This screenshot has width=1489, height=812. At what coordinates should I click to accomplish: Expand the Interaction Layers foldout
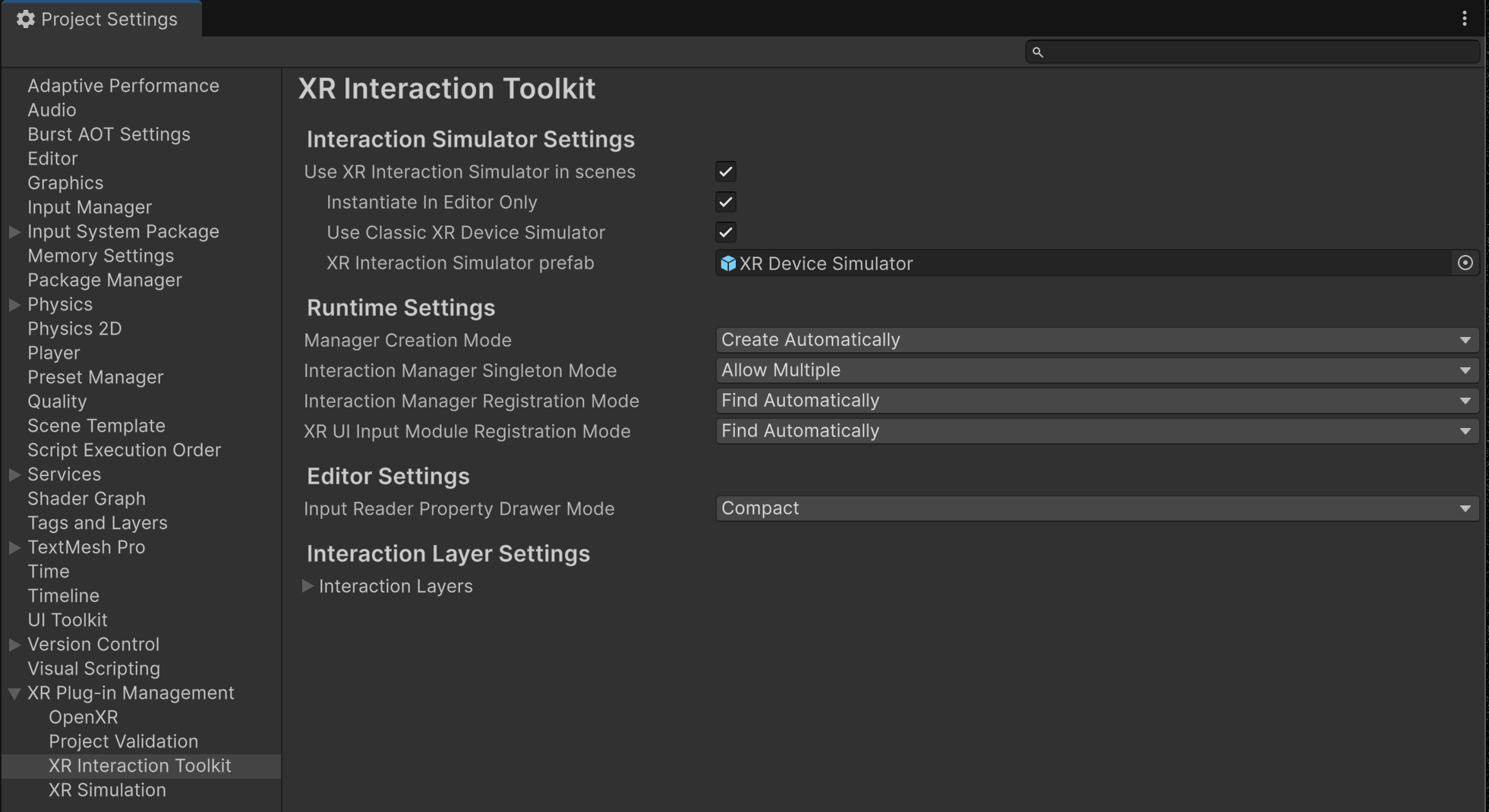(x=308, y=586)
